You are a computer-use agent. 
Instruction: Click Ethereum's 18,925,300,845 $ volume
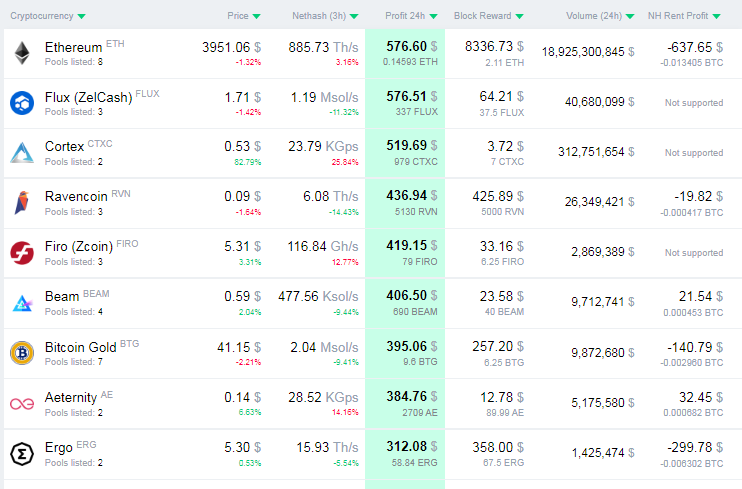pyautogui.click(x=588, y=52)
